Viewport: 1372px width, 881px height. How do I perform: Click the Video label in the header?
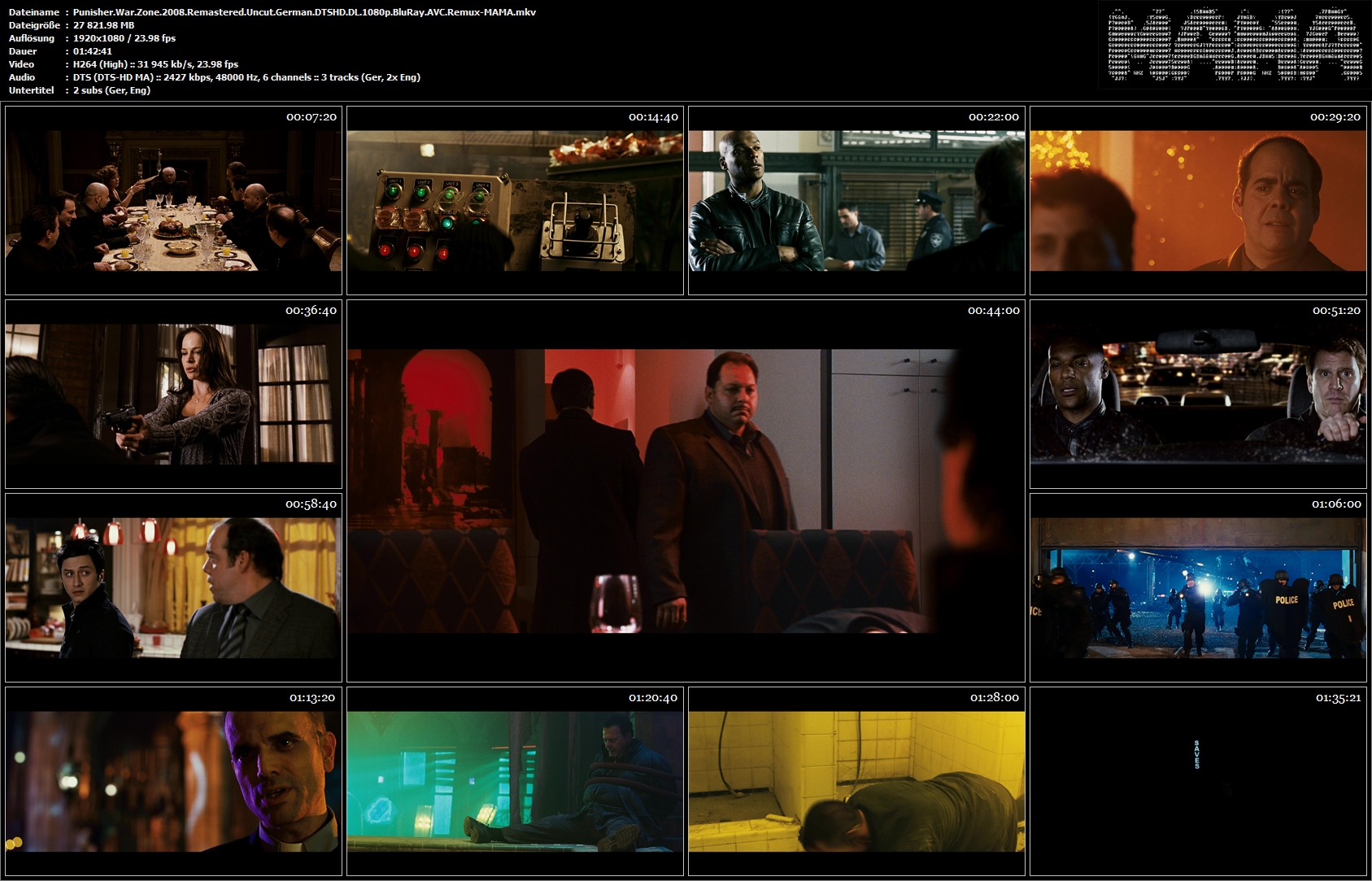pyautogui.click(x=22, y=64)
